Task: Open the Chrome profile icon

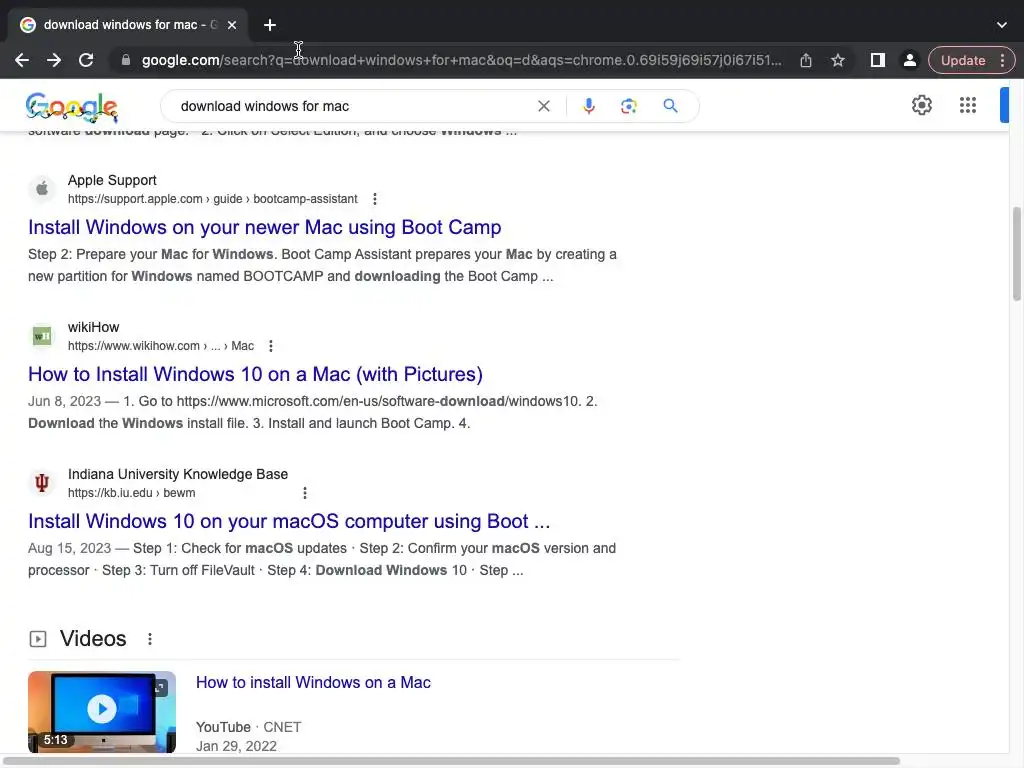Action: [x=909, y=60]
